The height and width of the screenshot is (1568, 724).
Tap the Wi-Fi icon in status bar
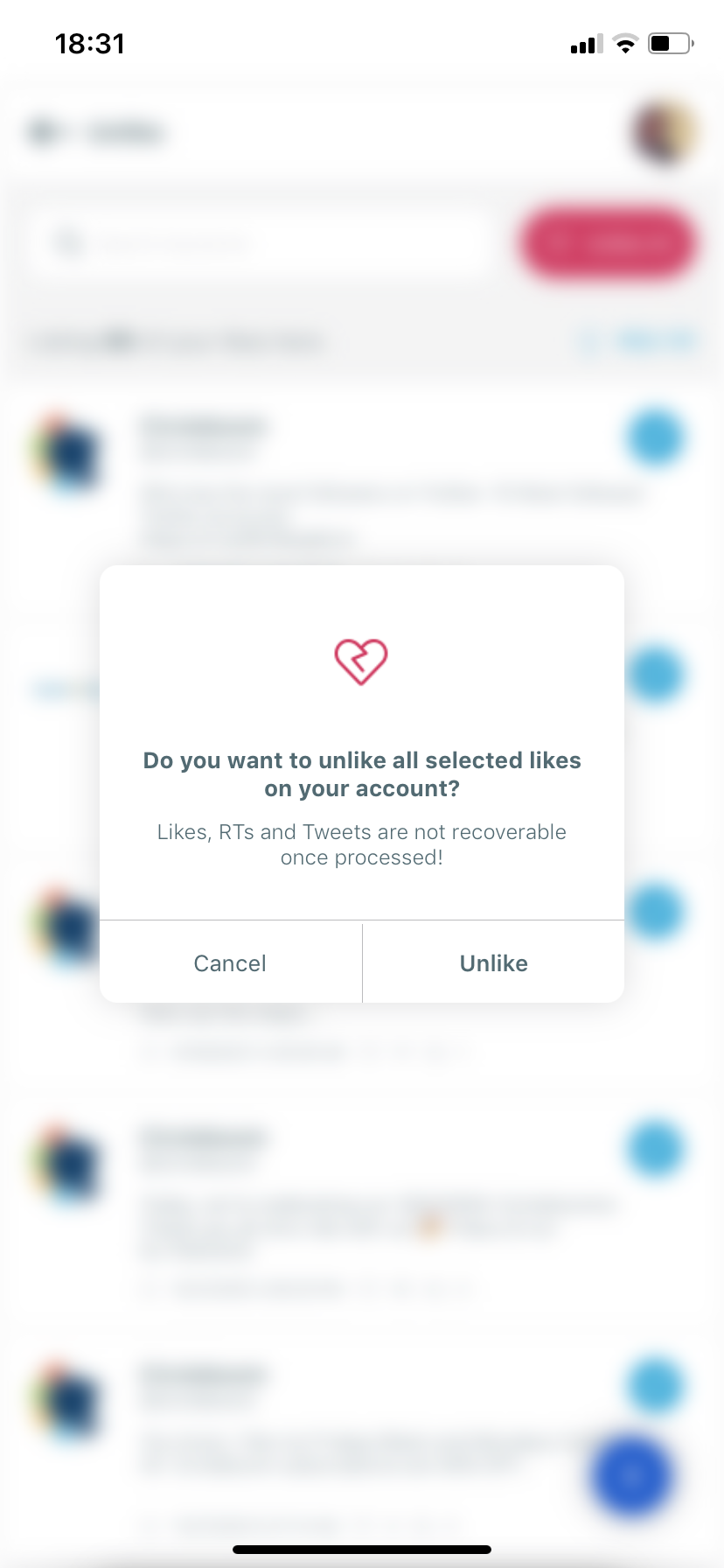(625, 44)
